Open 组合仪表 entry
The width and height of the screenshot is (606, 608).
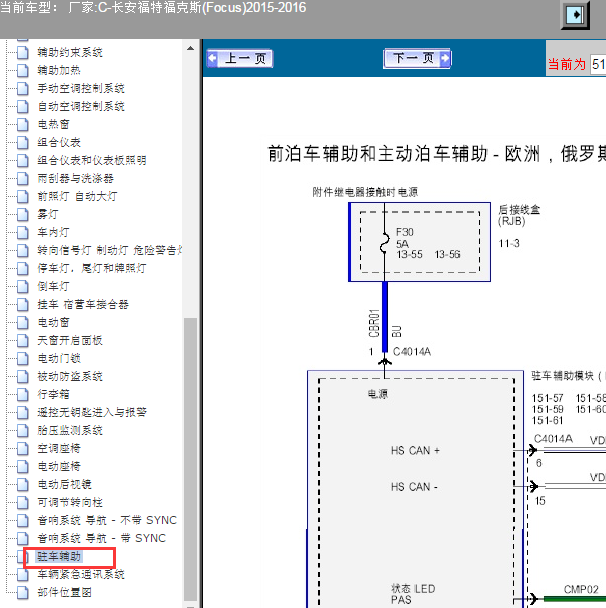(x=59, y=142)
